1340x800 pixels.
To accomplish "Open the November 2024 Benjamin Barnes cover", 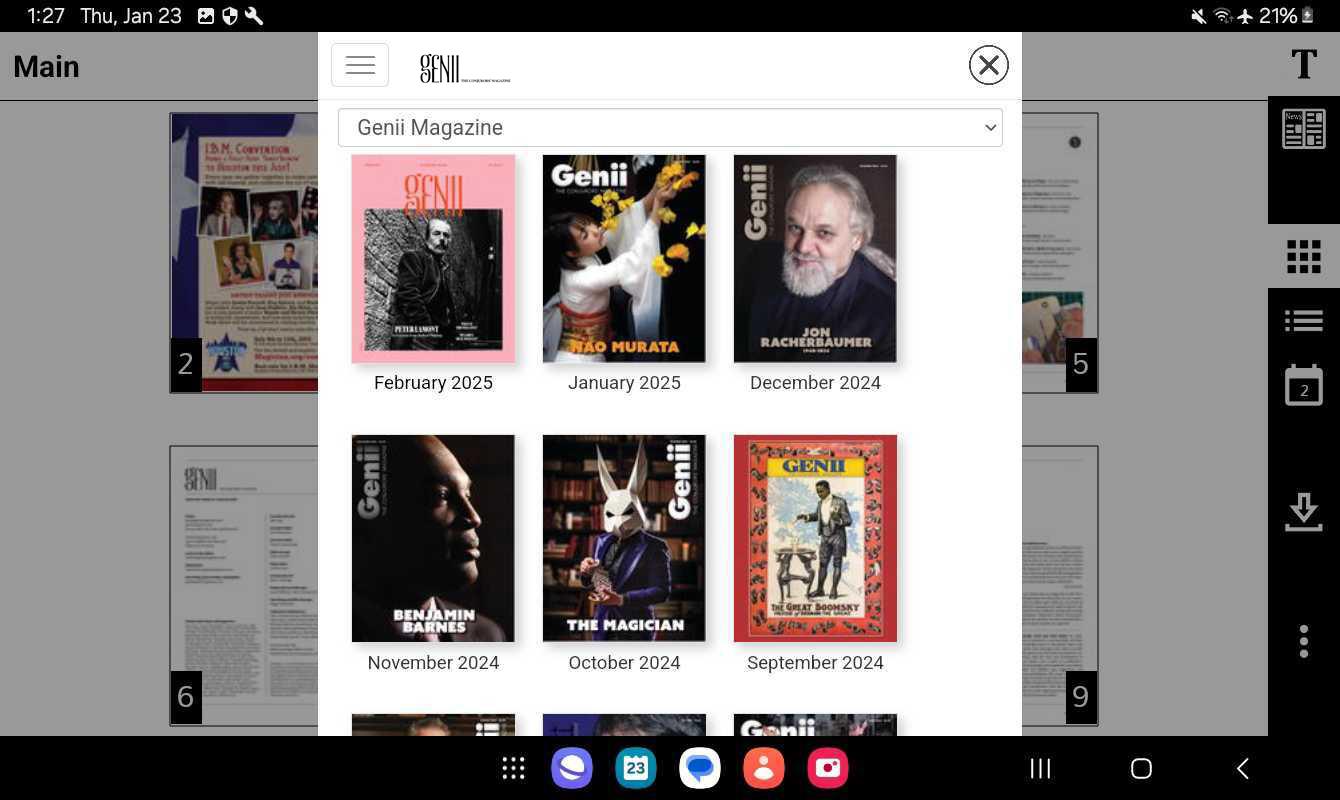I will coord(433,538).
